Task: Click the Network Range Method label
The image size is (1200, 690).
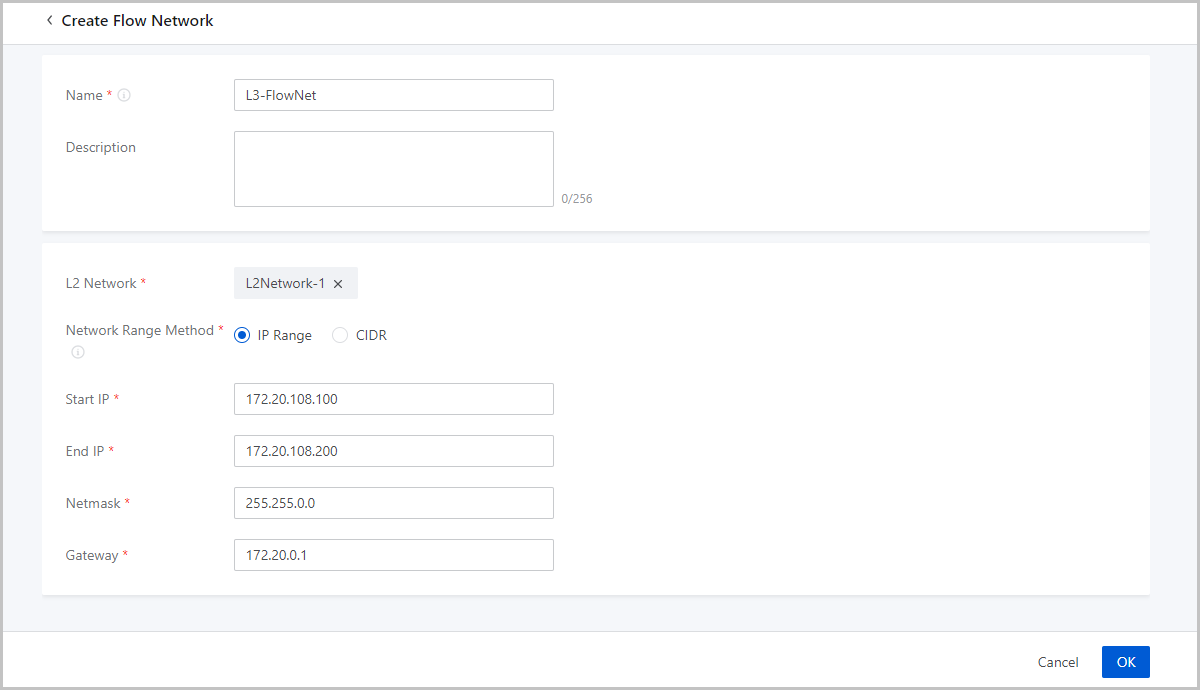Action: pyautogui.click(x=140, y=330)
